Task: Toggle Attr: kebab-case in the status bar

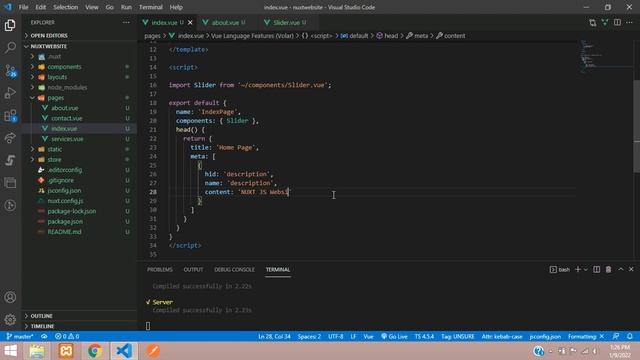Action: tap(502, 336)
